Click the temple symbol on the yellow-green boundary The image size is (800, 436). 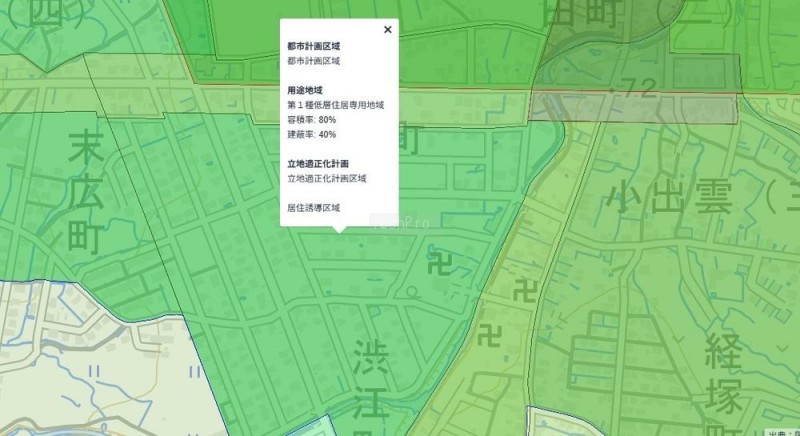pos(519,290)
